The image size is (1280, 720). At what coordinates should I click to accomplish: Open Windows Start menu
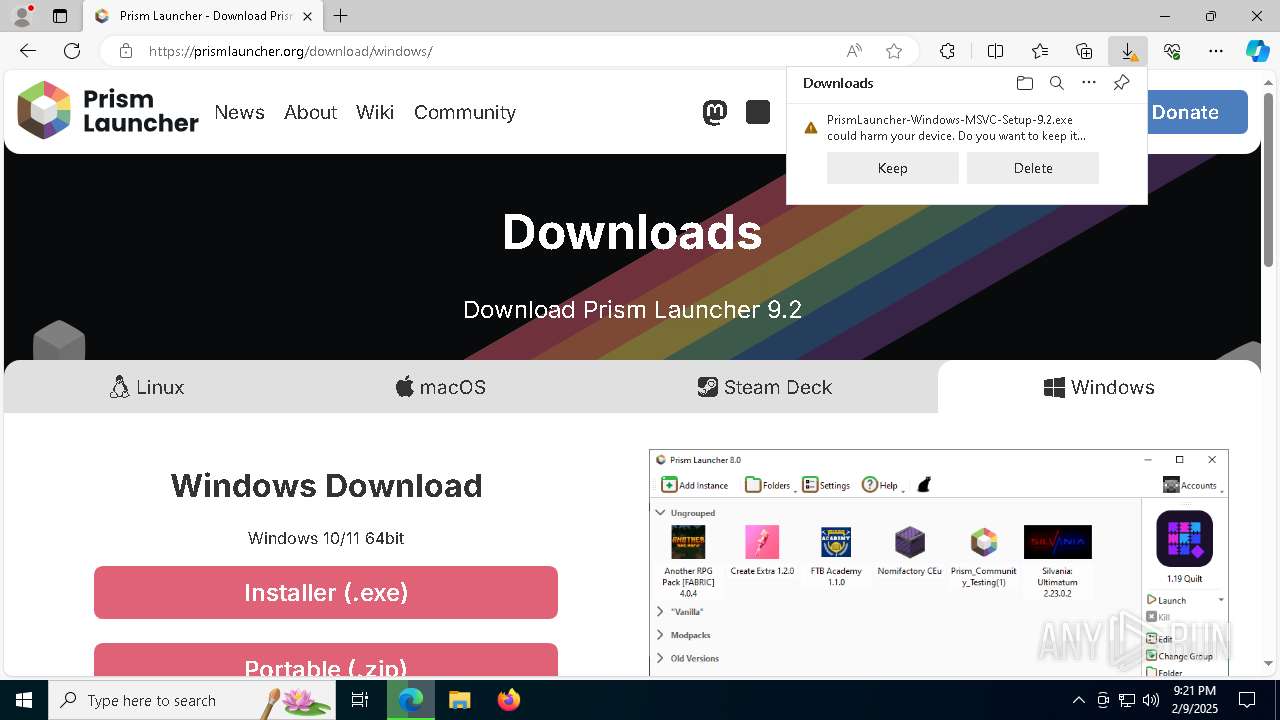(x=24, y=700)
